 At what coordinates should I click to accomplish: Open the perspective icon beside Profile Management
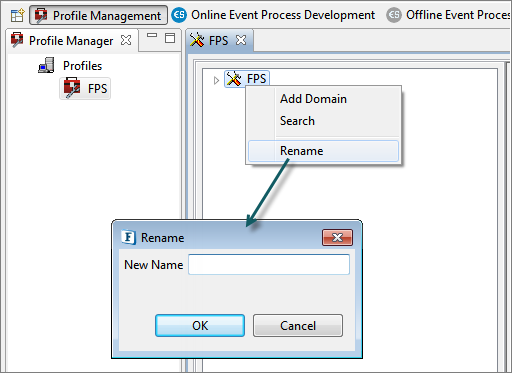point(17,15)
